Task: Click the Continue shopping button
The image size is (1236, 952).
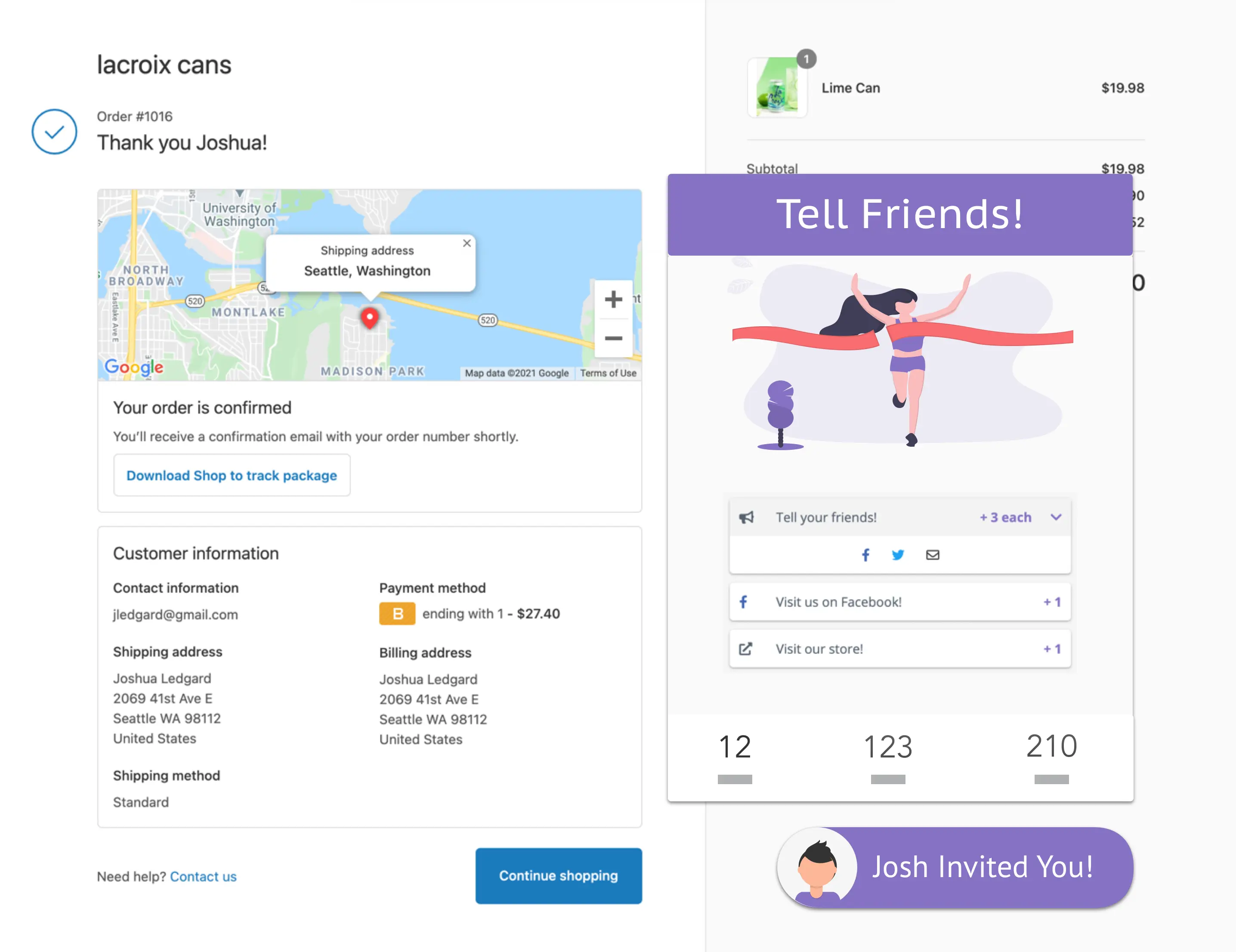Action: [x=558, y=875]
